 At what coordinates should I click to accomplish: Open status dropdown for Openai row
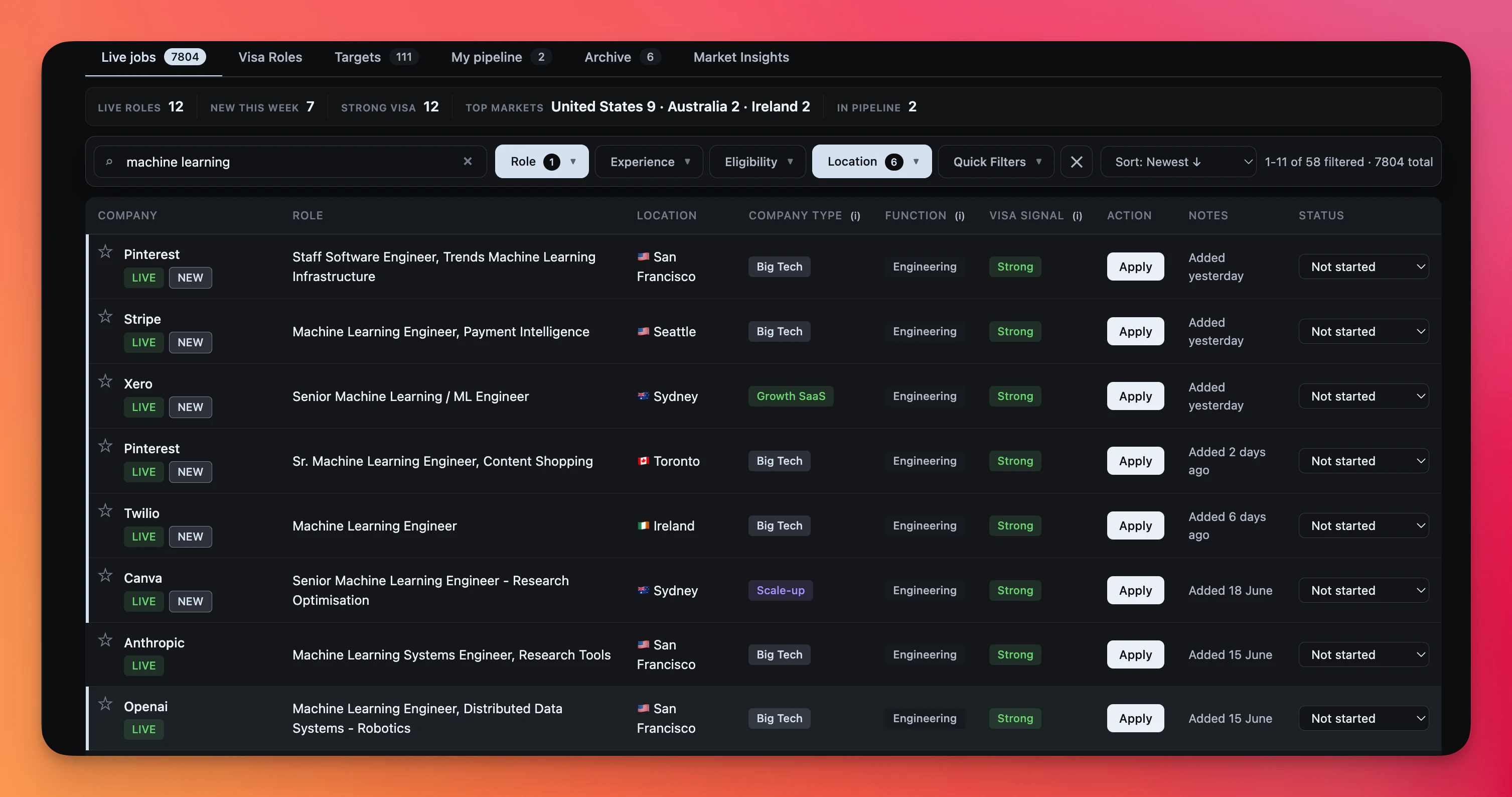[1364, 718]
